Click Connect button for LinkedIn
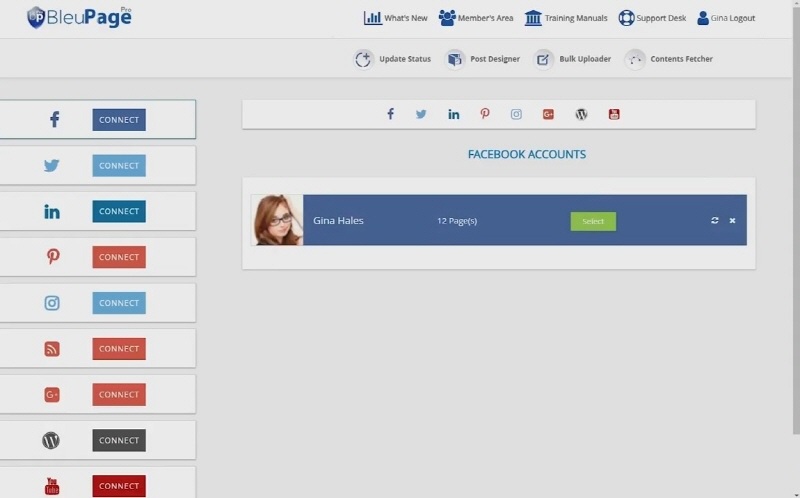The width and height of the screenshot is (800, 498). 119,211
